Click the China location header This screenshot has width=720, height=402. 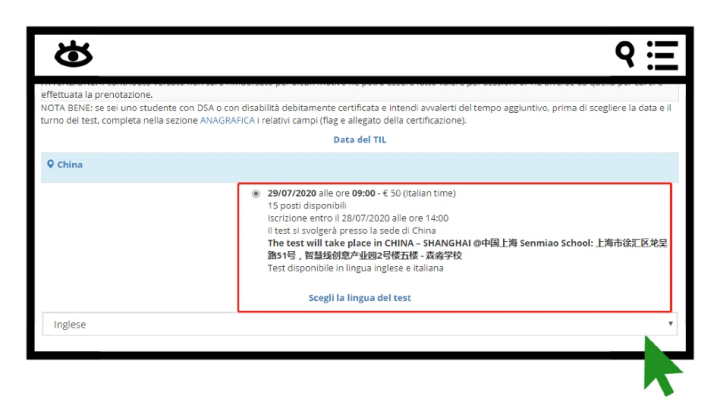coord(360,167)
